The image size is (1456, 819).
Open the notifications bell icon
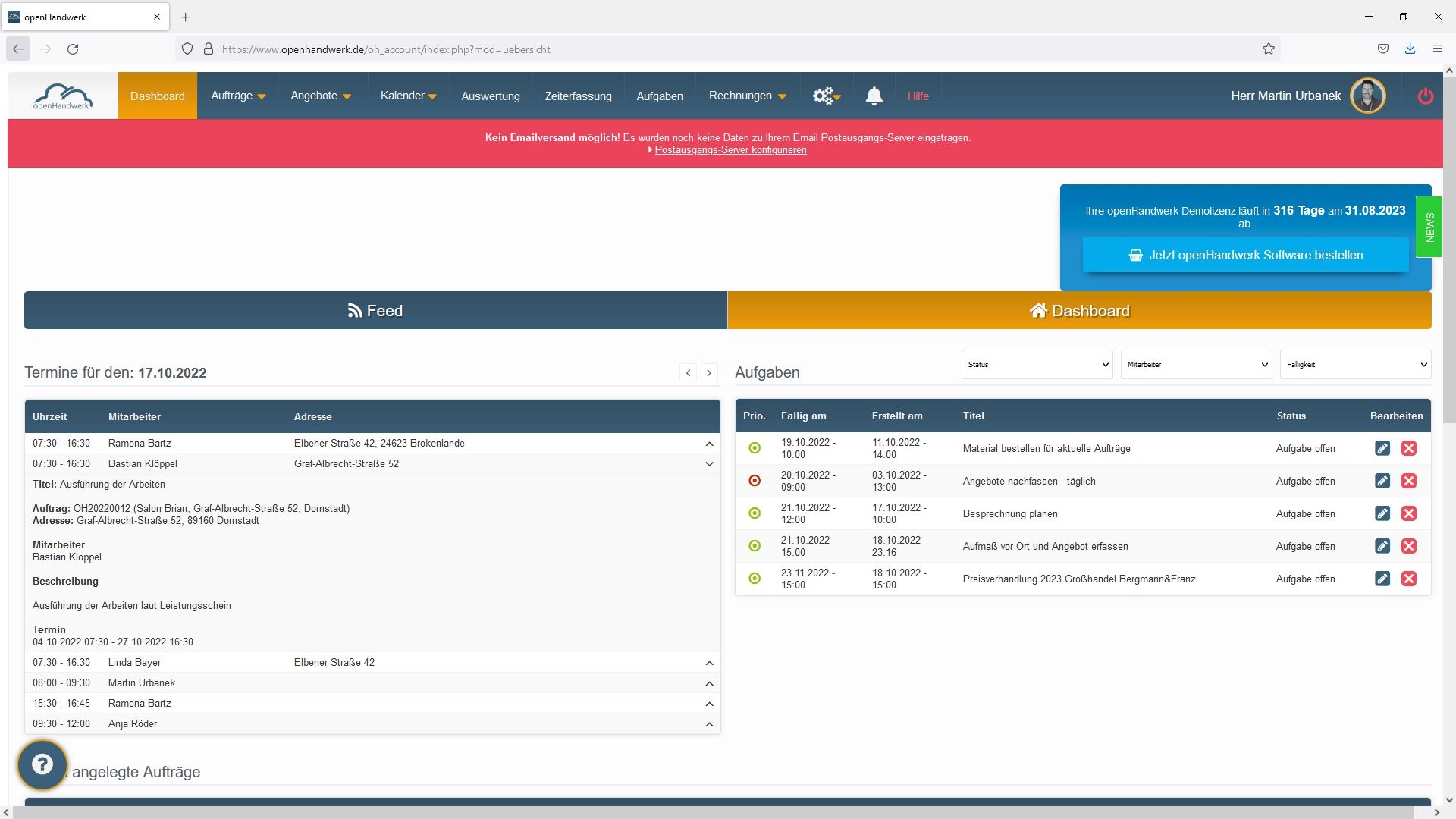874,96
